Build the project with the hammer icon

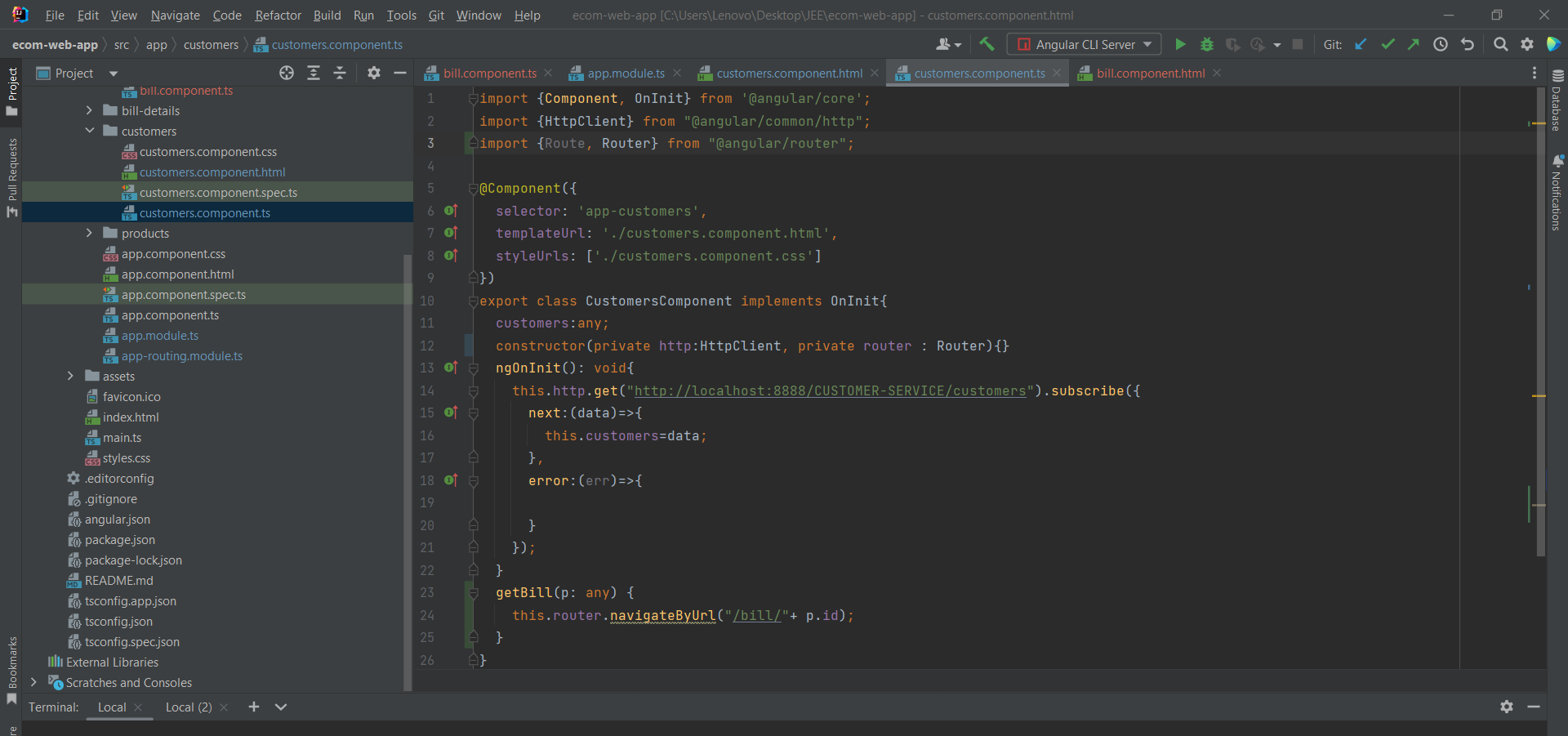tap(988, 44)
